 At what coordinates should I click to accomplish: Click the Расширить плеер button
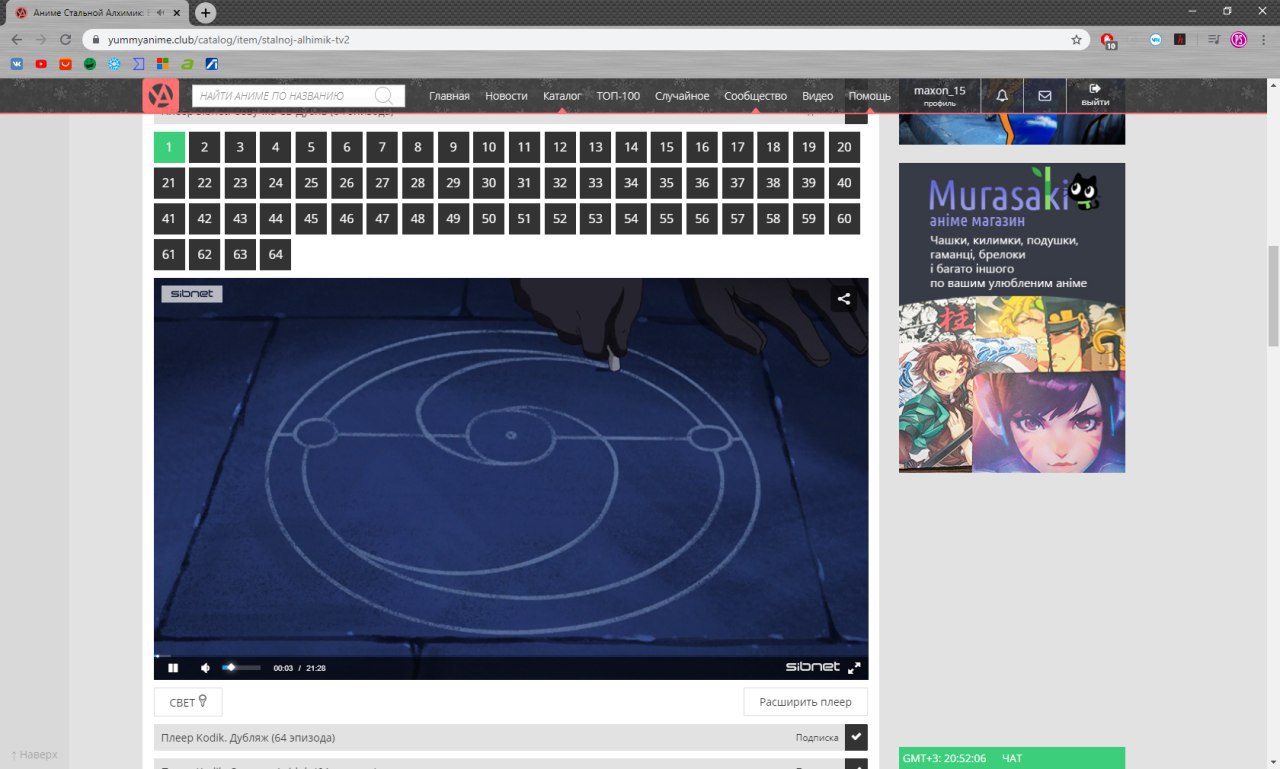point(806,702)
